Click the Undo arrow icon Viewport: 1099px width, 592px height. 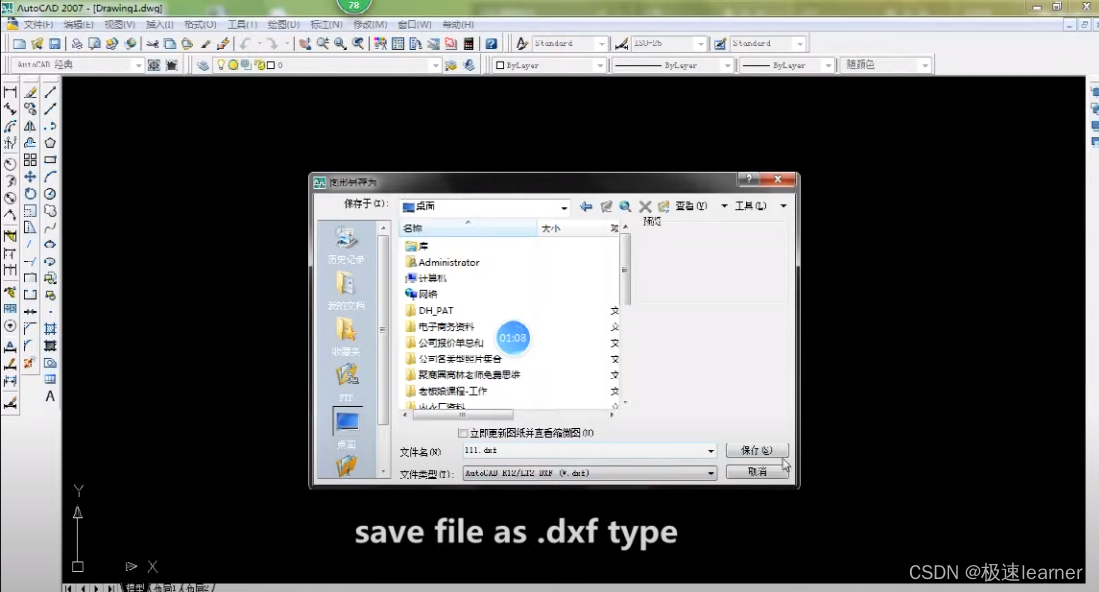pos(245,43)
